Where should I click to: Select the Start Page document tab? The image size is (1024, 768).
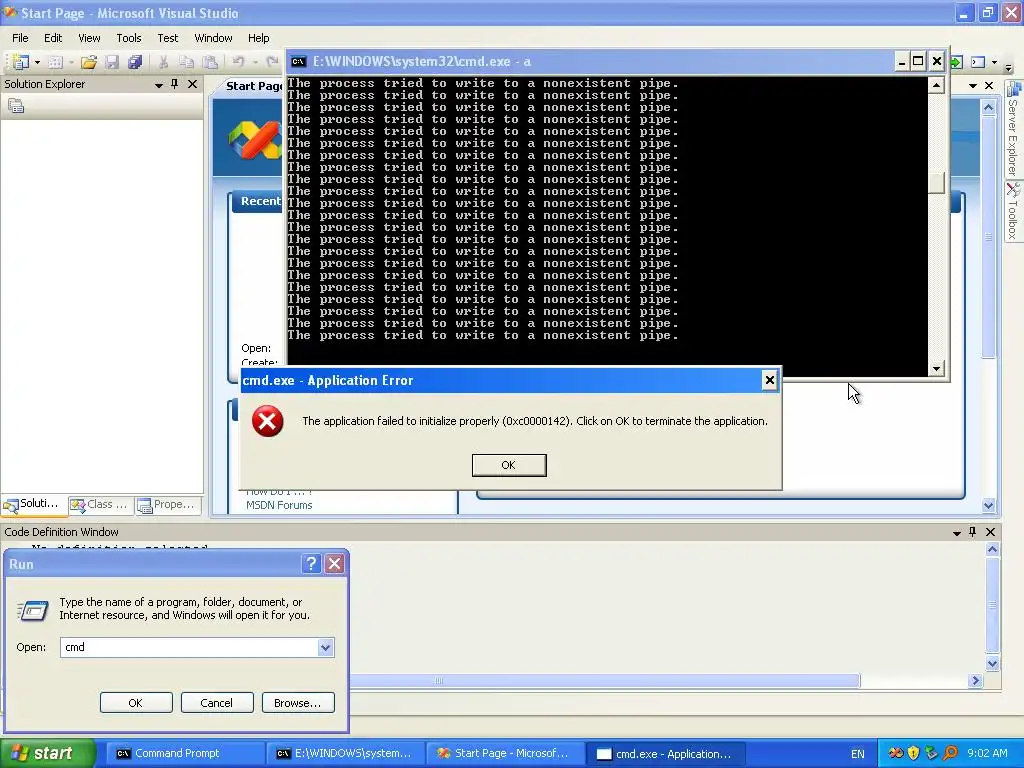253,86
